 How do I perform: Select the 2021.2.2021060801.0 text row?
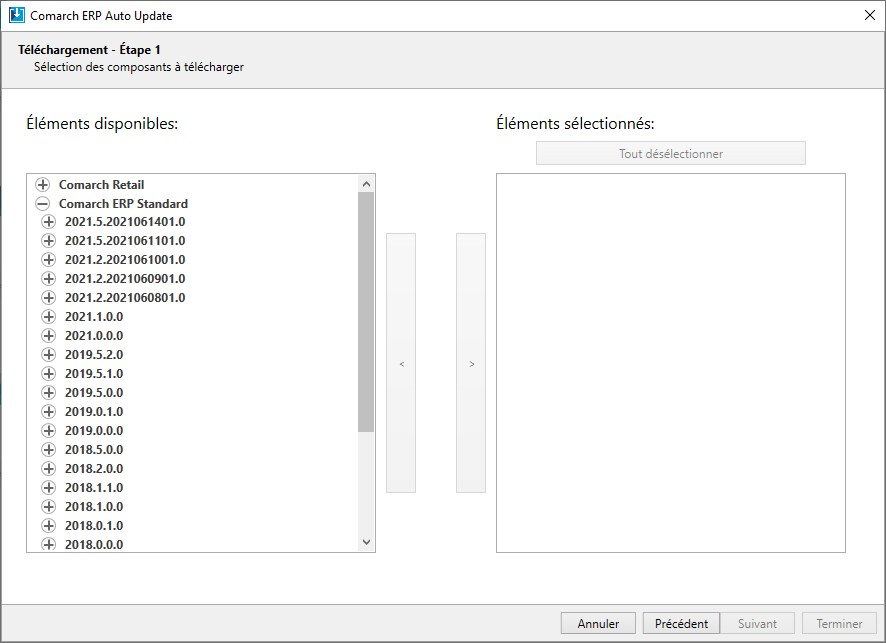click(125, 298)
